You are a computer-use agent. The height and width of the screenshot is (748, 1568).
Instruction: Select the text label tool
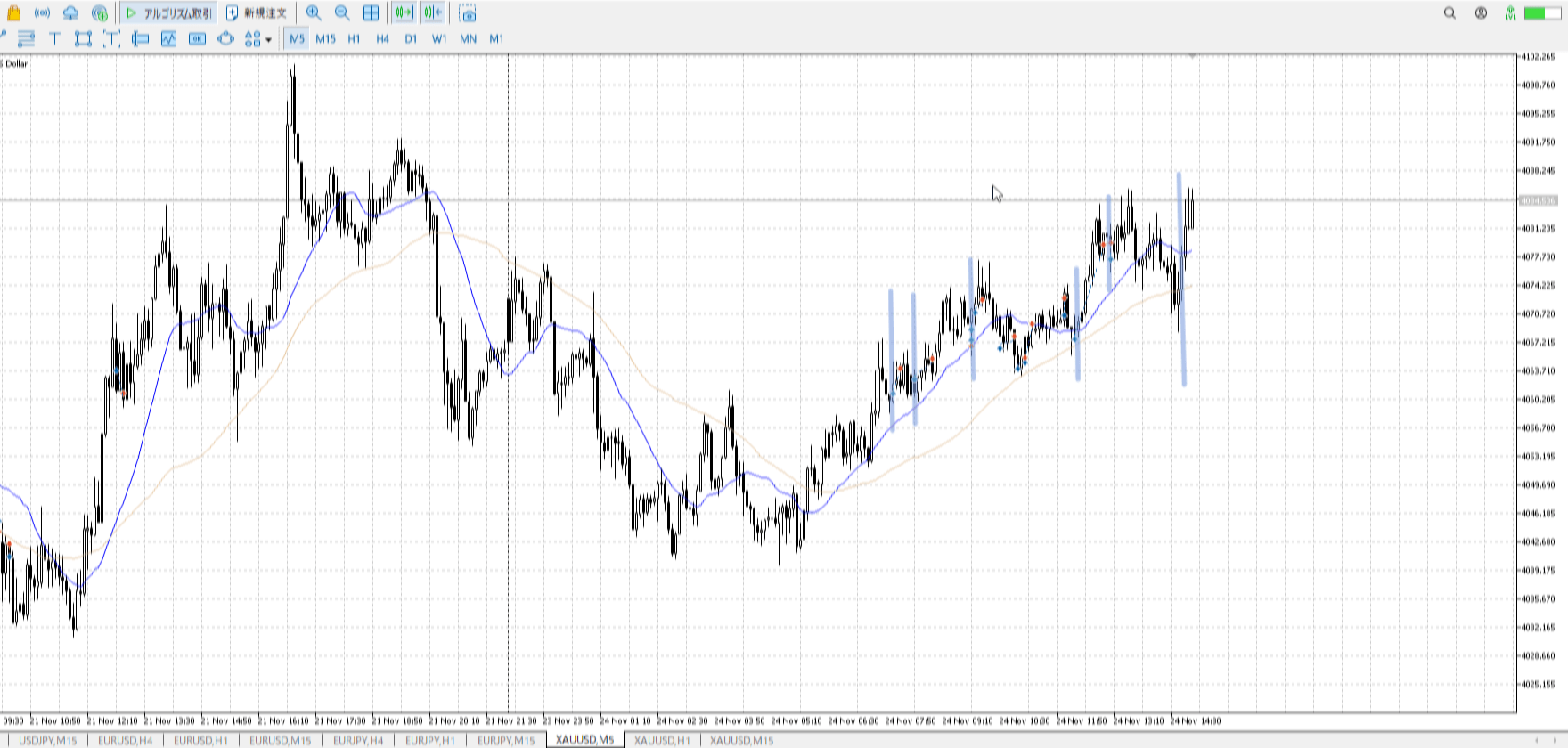[54, 38]
